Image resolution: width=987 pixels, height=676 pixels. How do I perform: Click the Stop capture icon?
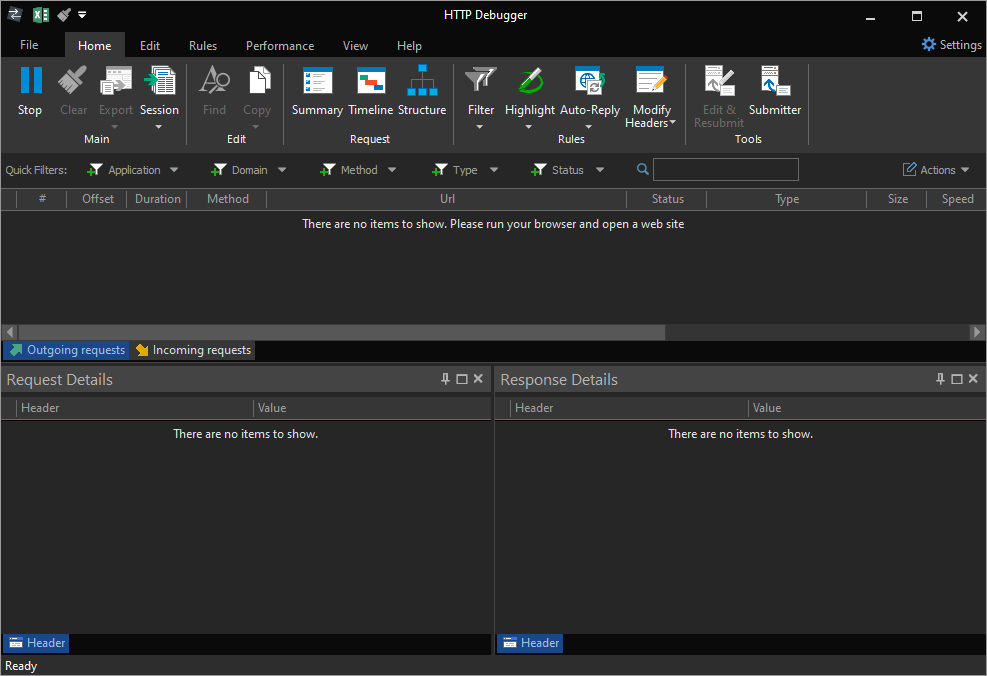[30, 81]
